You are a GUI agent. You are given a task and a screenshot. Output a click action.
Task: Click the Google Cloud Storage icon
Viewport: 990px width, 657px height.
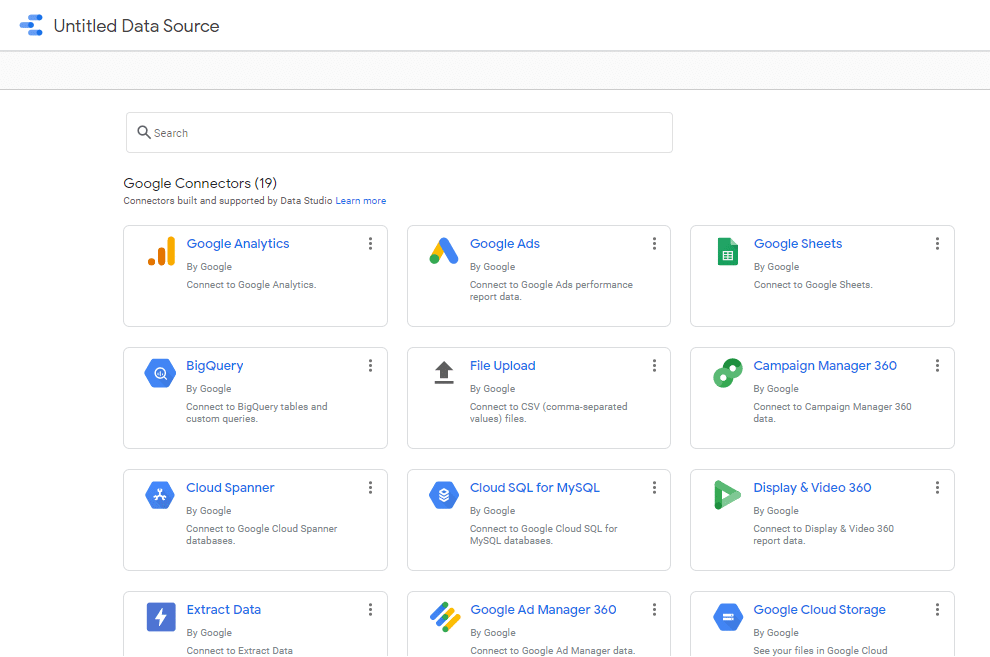[728, 617]
